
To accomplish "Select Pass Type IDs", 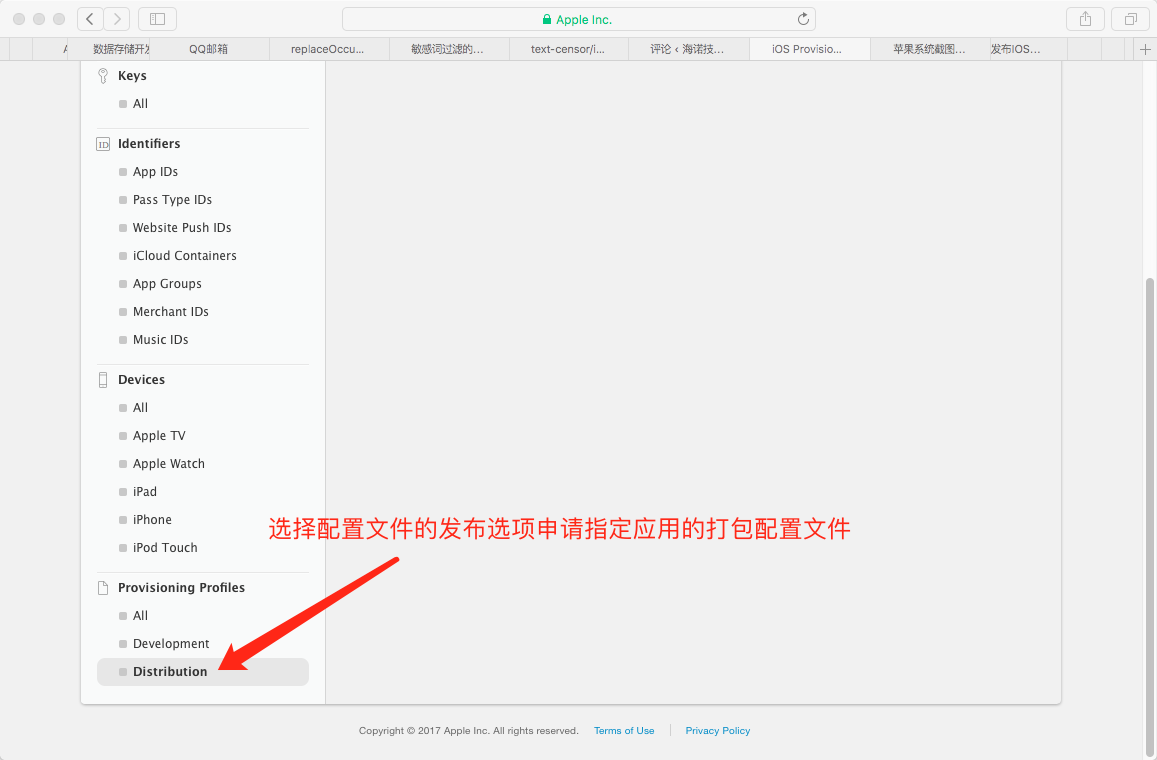I will click(x=172, y=199).
